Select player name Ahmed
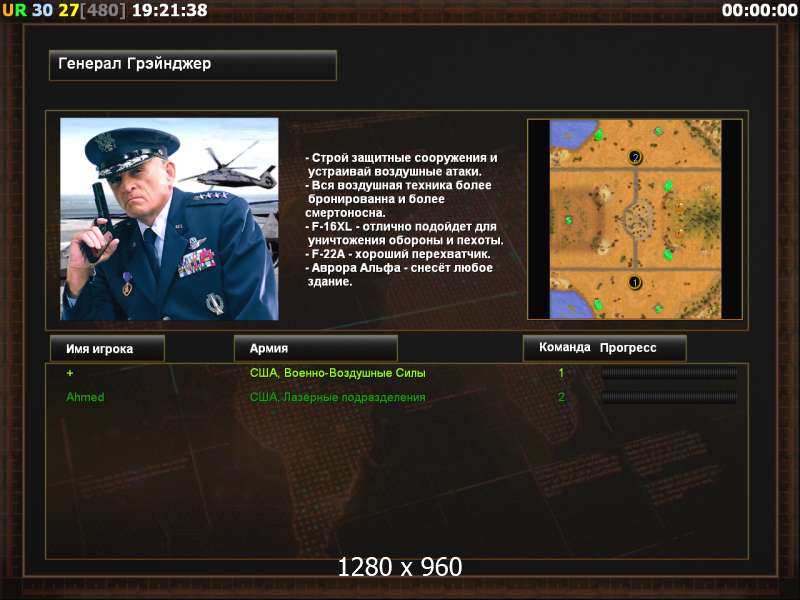This screenshot has height=600, width=800. click(85, 397)
